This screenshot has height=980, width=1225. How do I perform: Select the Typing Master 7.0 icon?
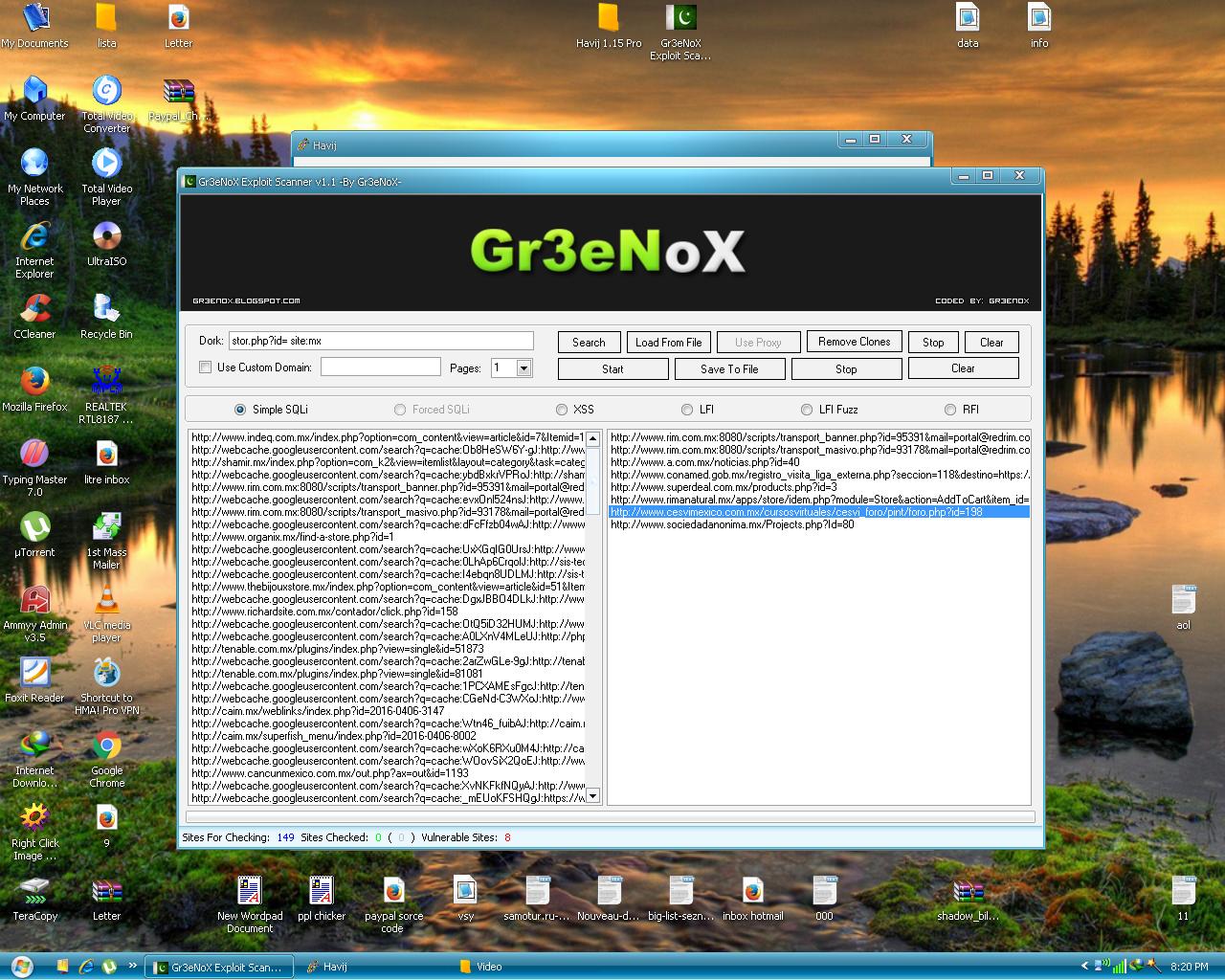point(35,468)
